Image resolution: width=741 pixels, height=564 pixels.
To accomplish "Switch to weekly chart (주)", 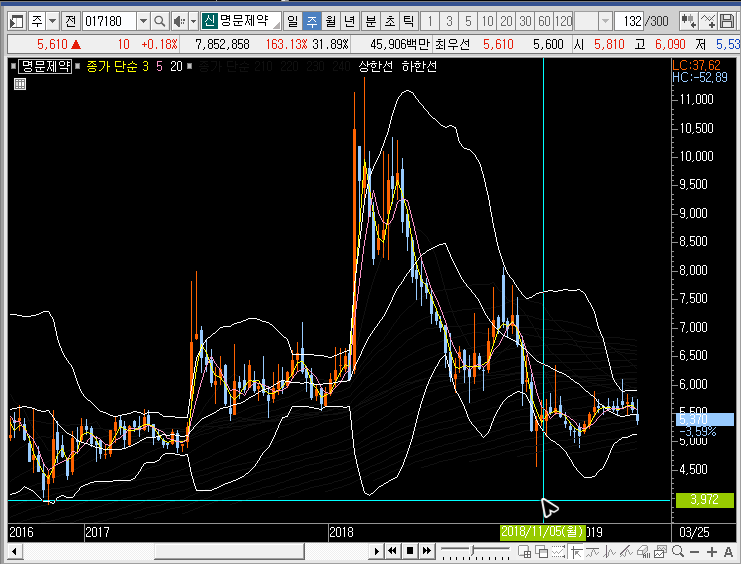I will point(311,21).
